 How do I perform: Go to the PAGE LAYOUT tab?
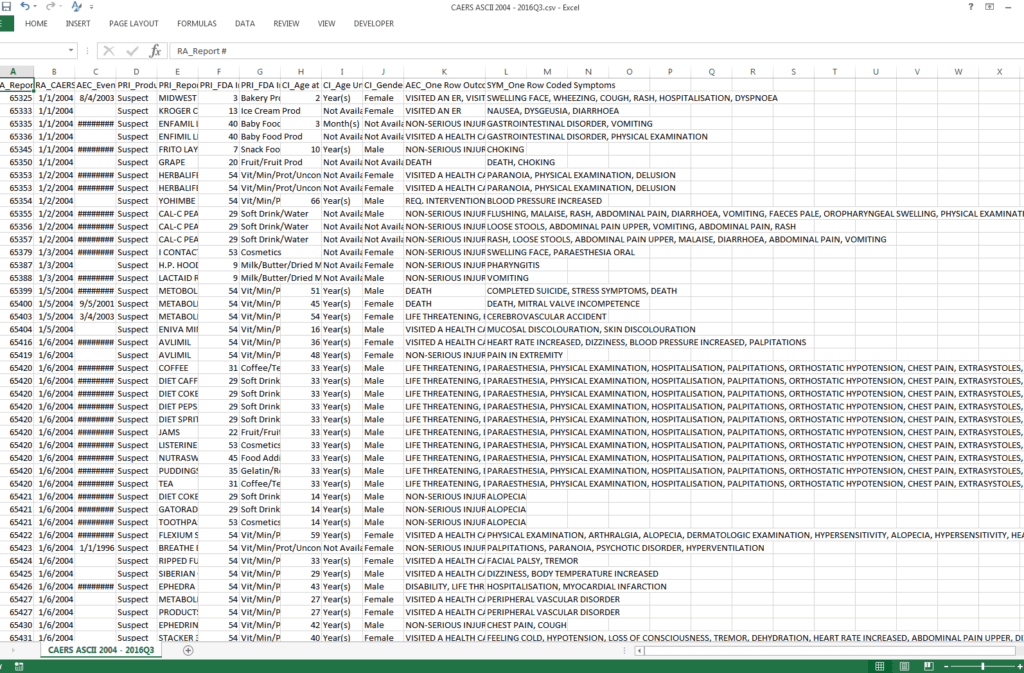(x=133, y=23)
